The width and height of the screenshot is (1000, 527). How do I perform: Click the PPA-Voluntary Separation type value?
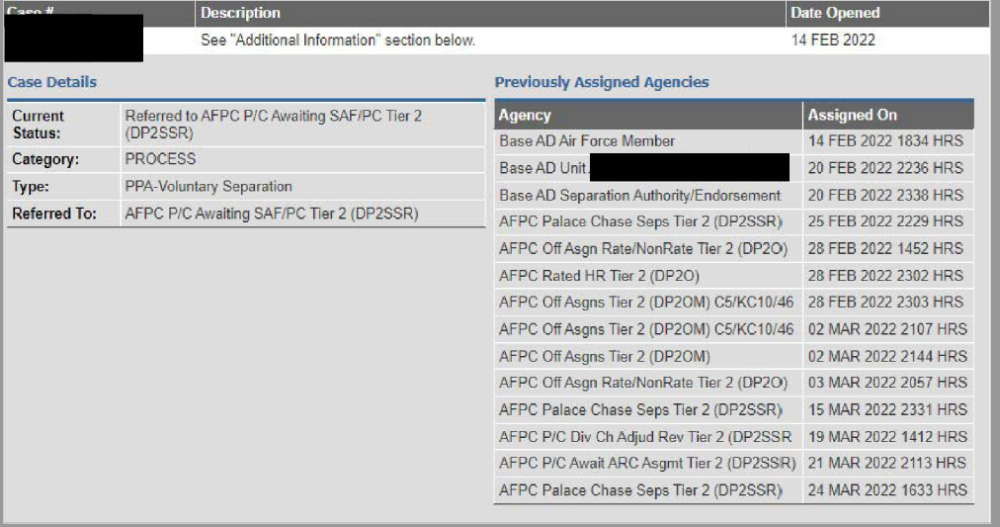[x=208, y=186]
